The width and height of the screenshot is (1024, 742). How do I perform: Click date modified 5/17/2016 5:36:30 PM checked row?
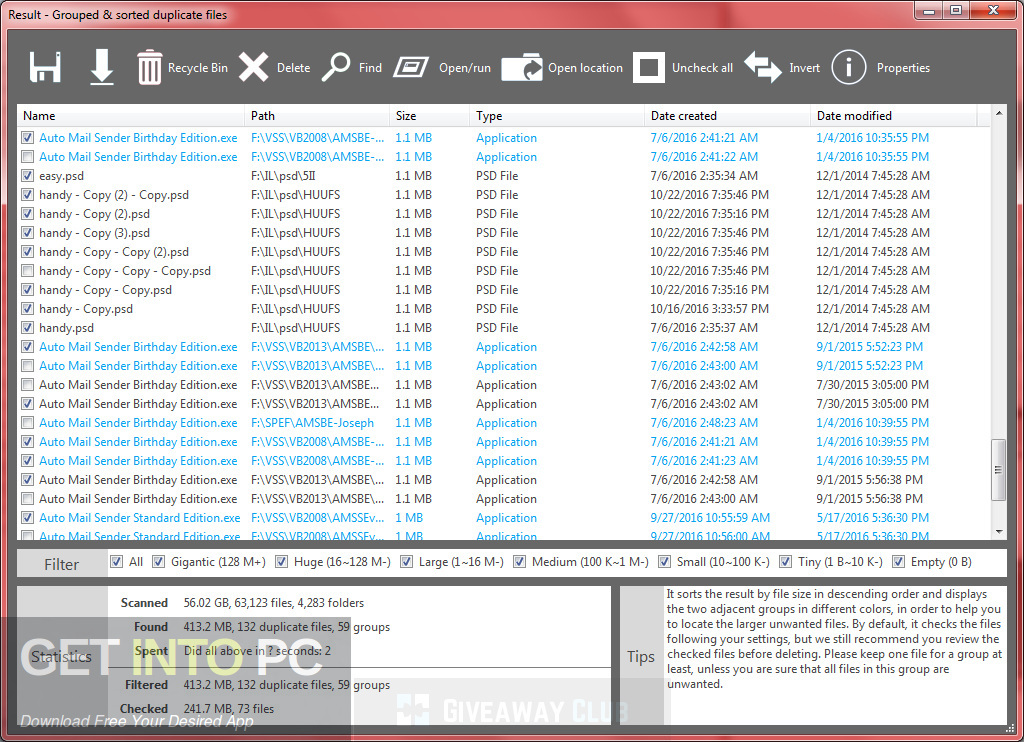point(872,517)
